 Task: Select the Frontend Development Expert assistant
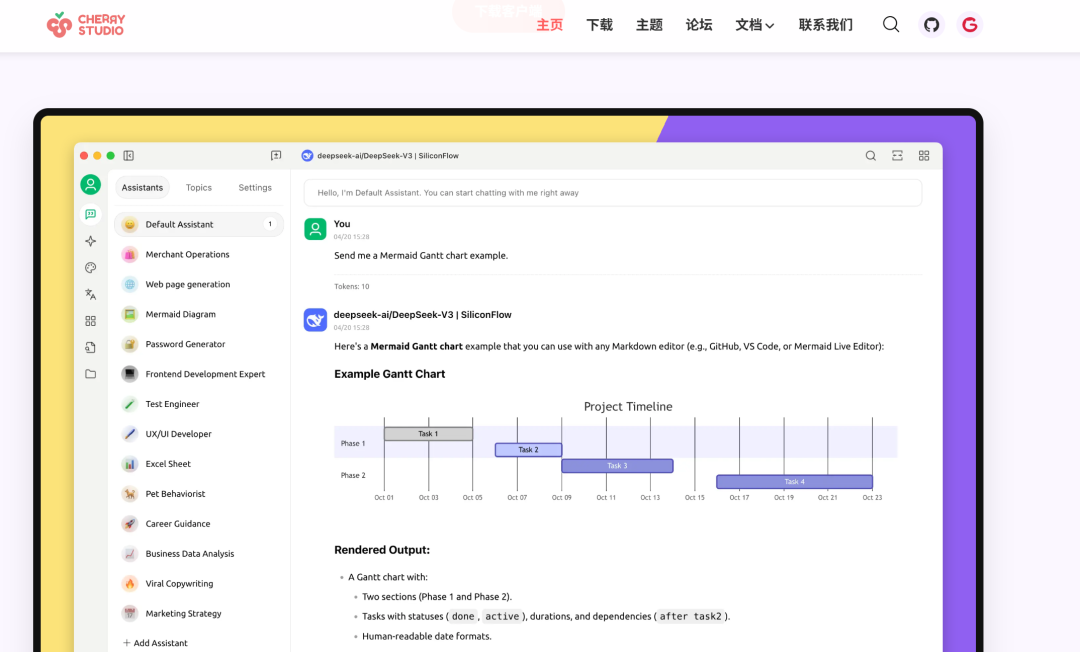199,374
